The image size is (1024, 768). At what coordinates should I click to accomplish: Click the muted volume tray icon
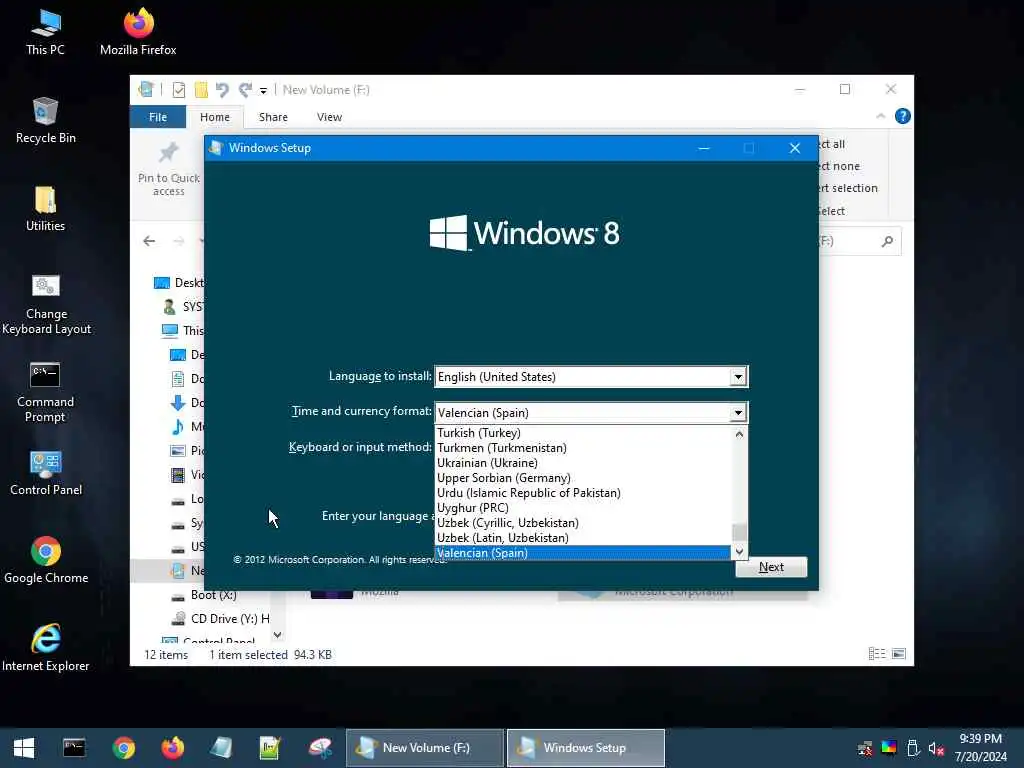click(936, 748)
